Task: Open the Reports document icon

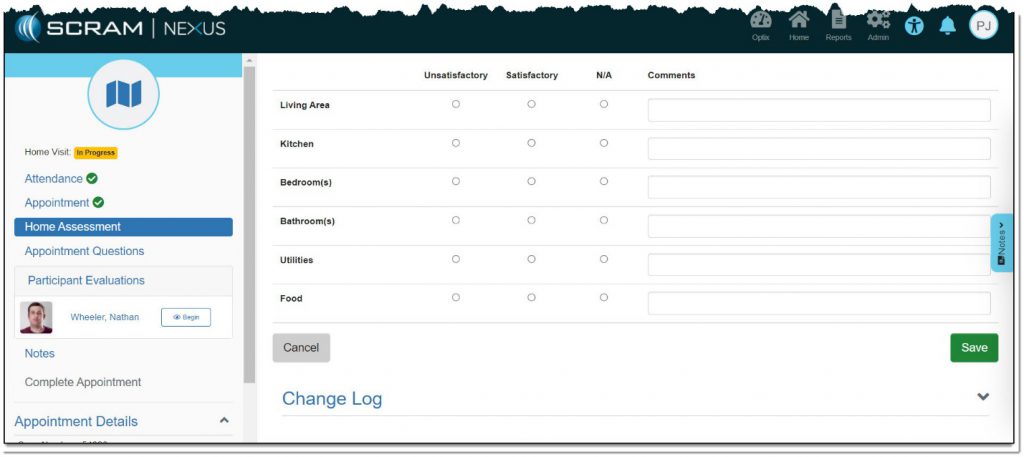Action: point(838,22)
